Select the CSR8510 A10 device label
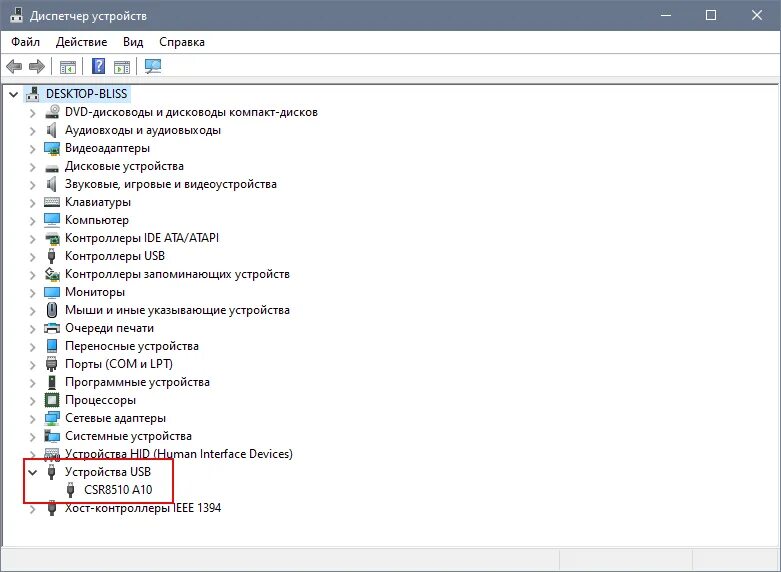This screenshot has height=572, width=781. [x=118, y=490]
